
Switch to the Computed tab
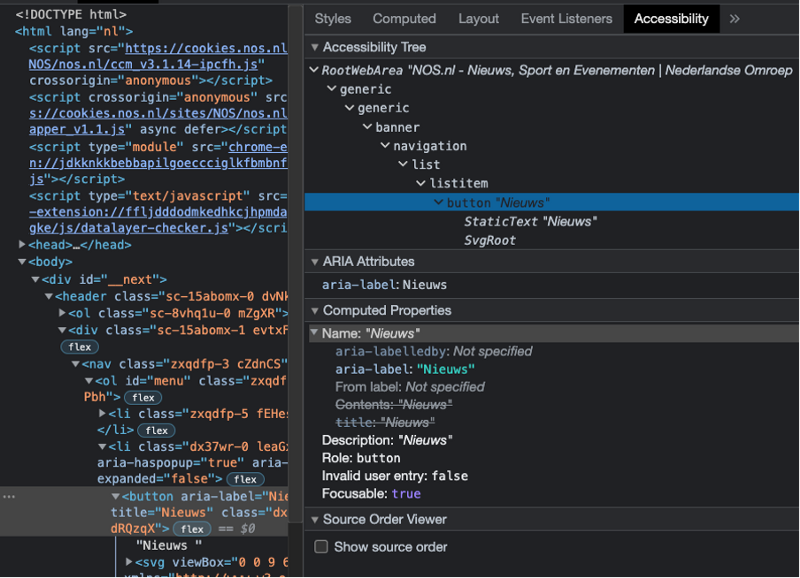404,19
